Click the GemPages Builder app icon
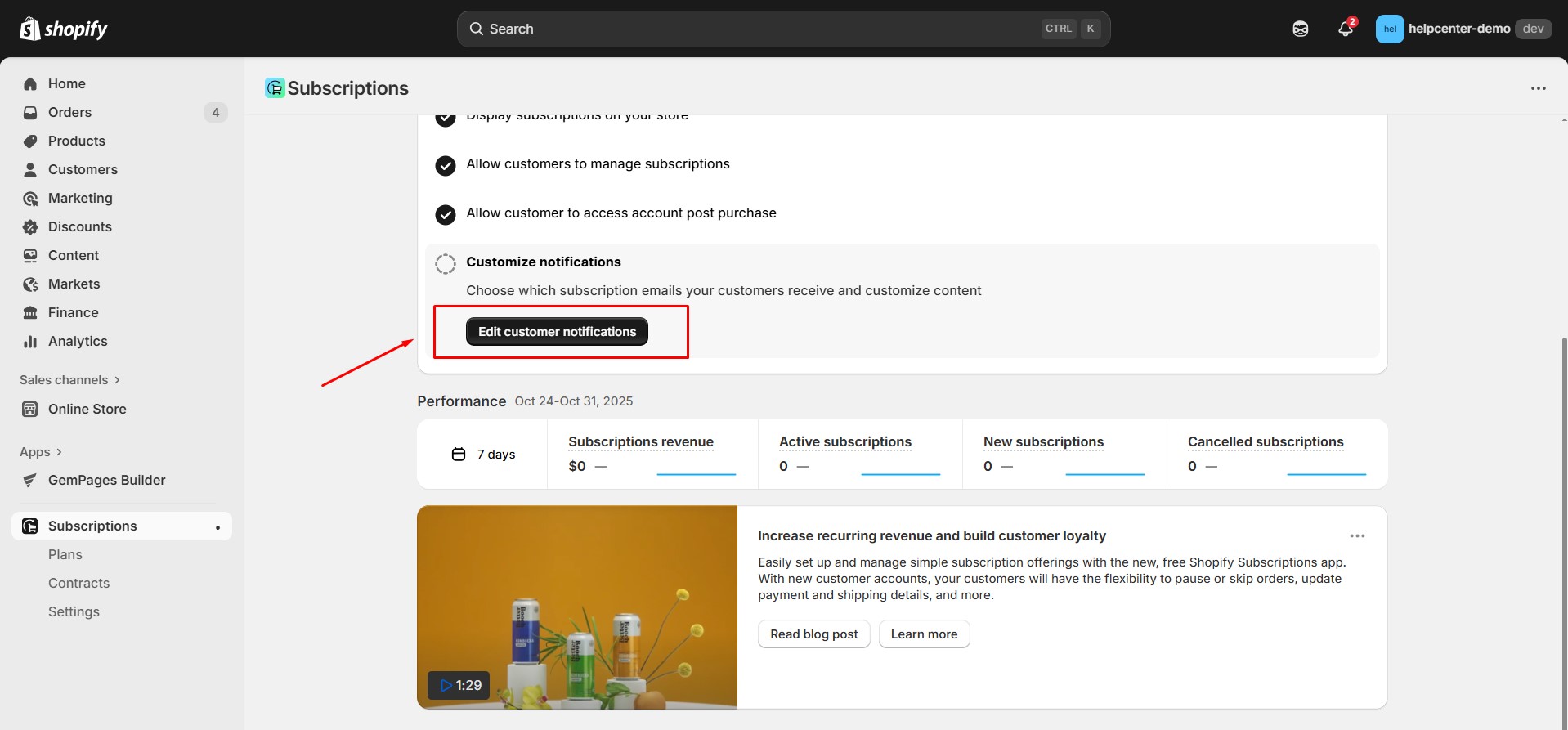This screenshot has width=1568, height=730. click(x=30, y=481)
